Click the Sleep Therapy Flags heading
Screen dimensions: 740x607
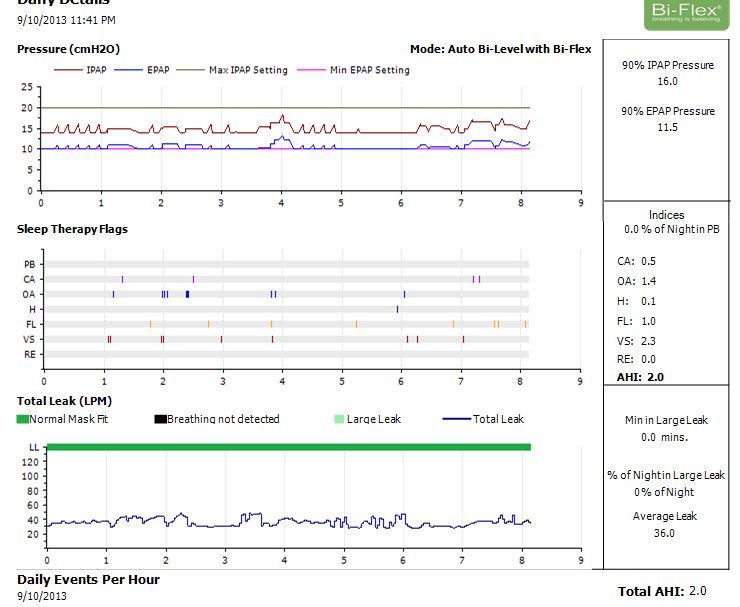pos(72,229)
